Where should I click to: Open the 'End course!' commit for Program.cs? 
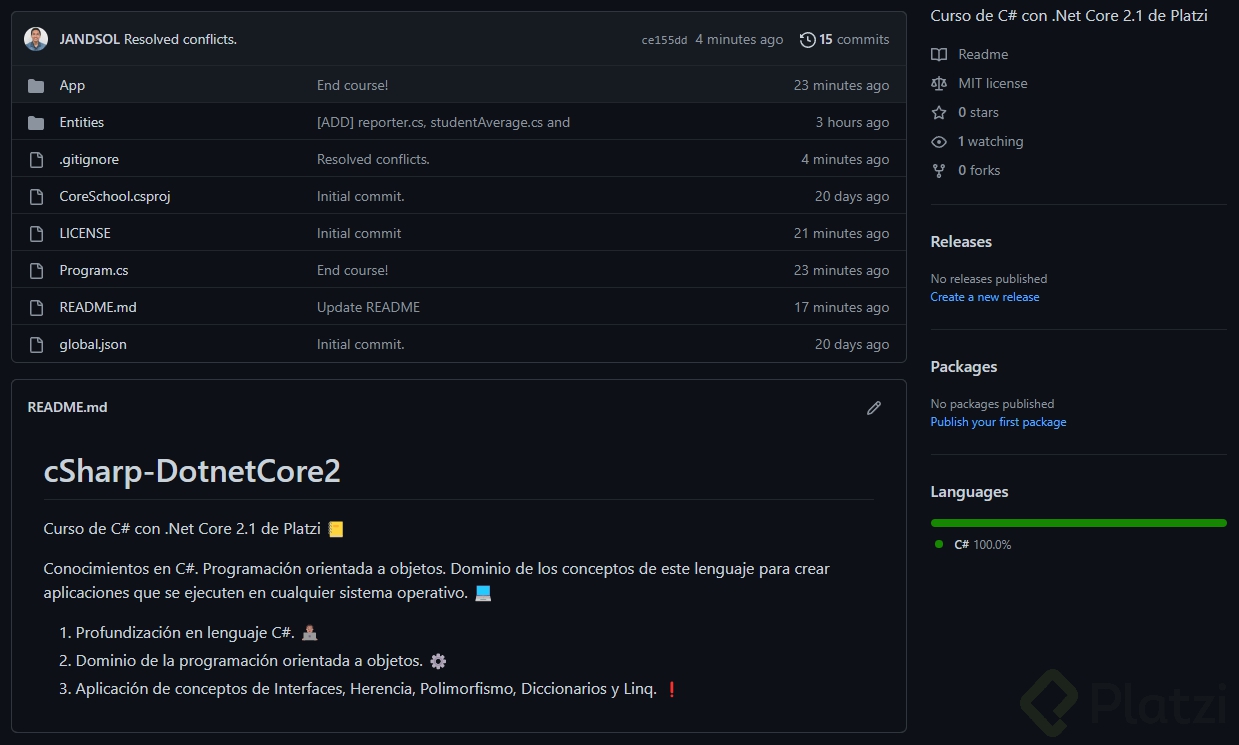coord(352,271)
